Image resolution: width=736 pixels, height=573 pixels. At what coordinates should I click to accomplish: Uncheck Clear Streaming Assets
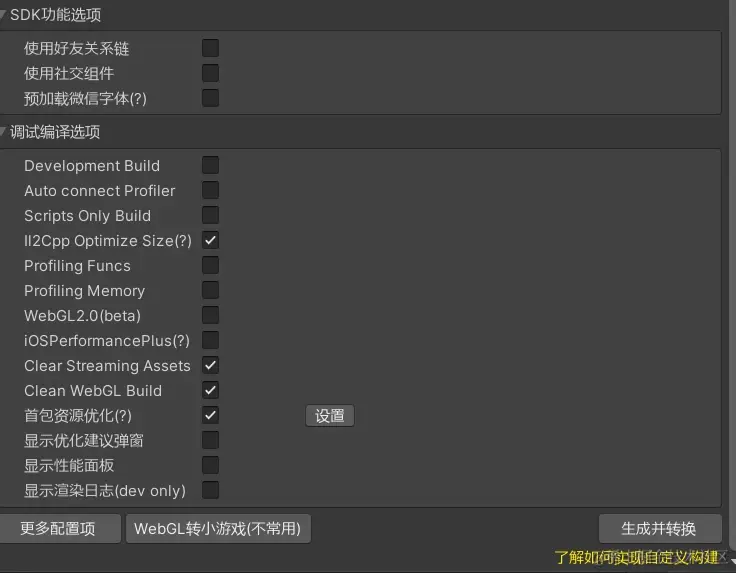coord(210,365)
